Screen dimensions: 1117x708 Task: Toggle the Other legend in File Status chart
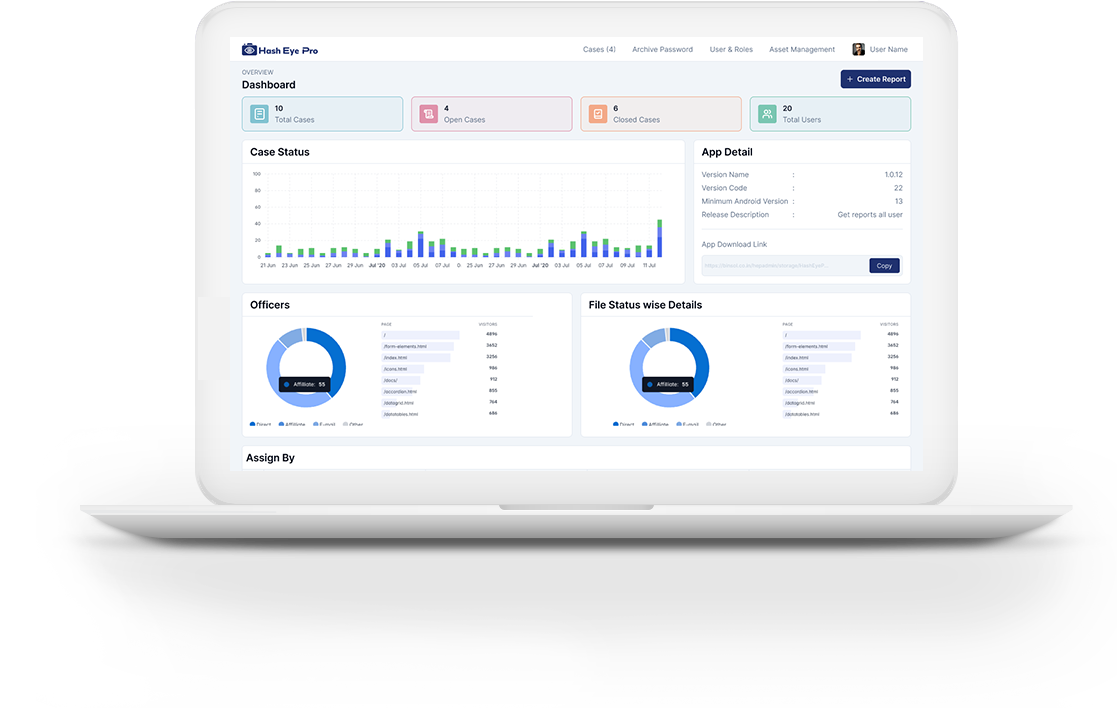(716, 425)
